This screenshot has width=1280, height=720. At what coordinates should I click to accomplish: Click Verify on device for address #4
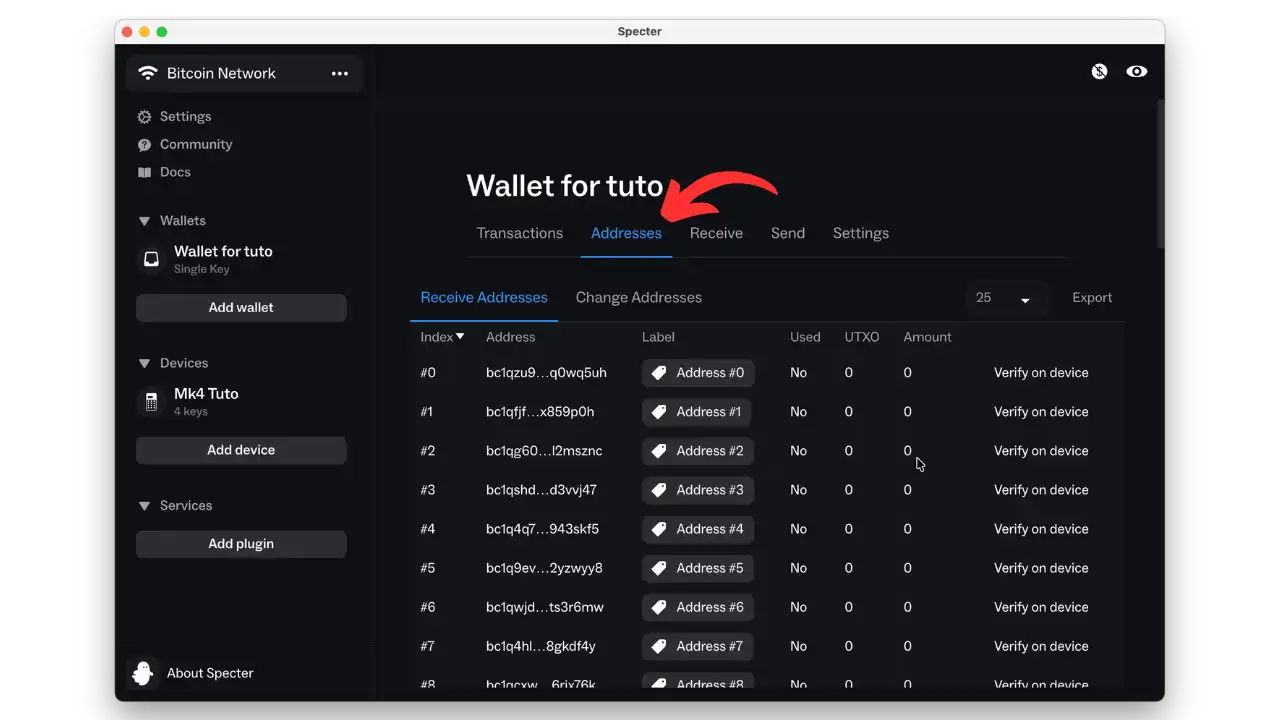[x=1041, y=529]
